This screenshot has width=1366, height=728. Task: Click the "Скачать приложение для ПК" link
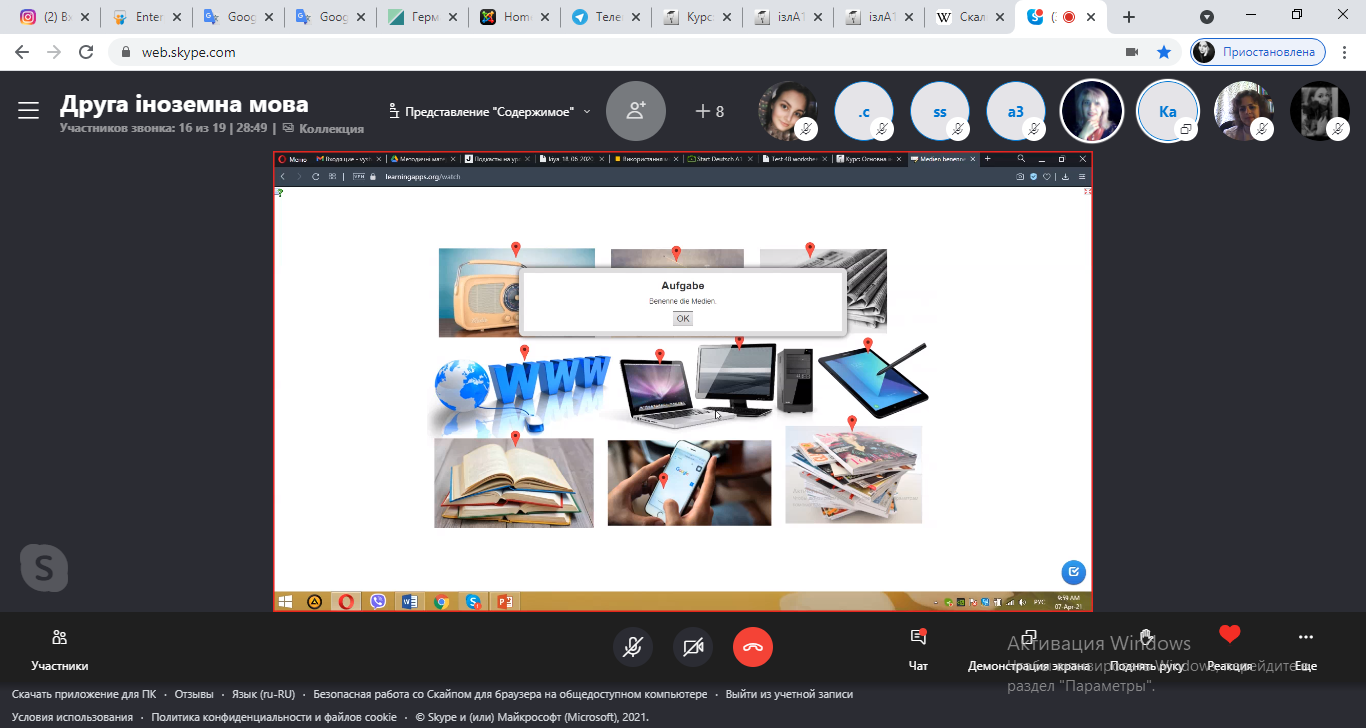(84, 694)
